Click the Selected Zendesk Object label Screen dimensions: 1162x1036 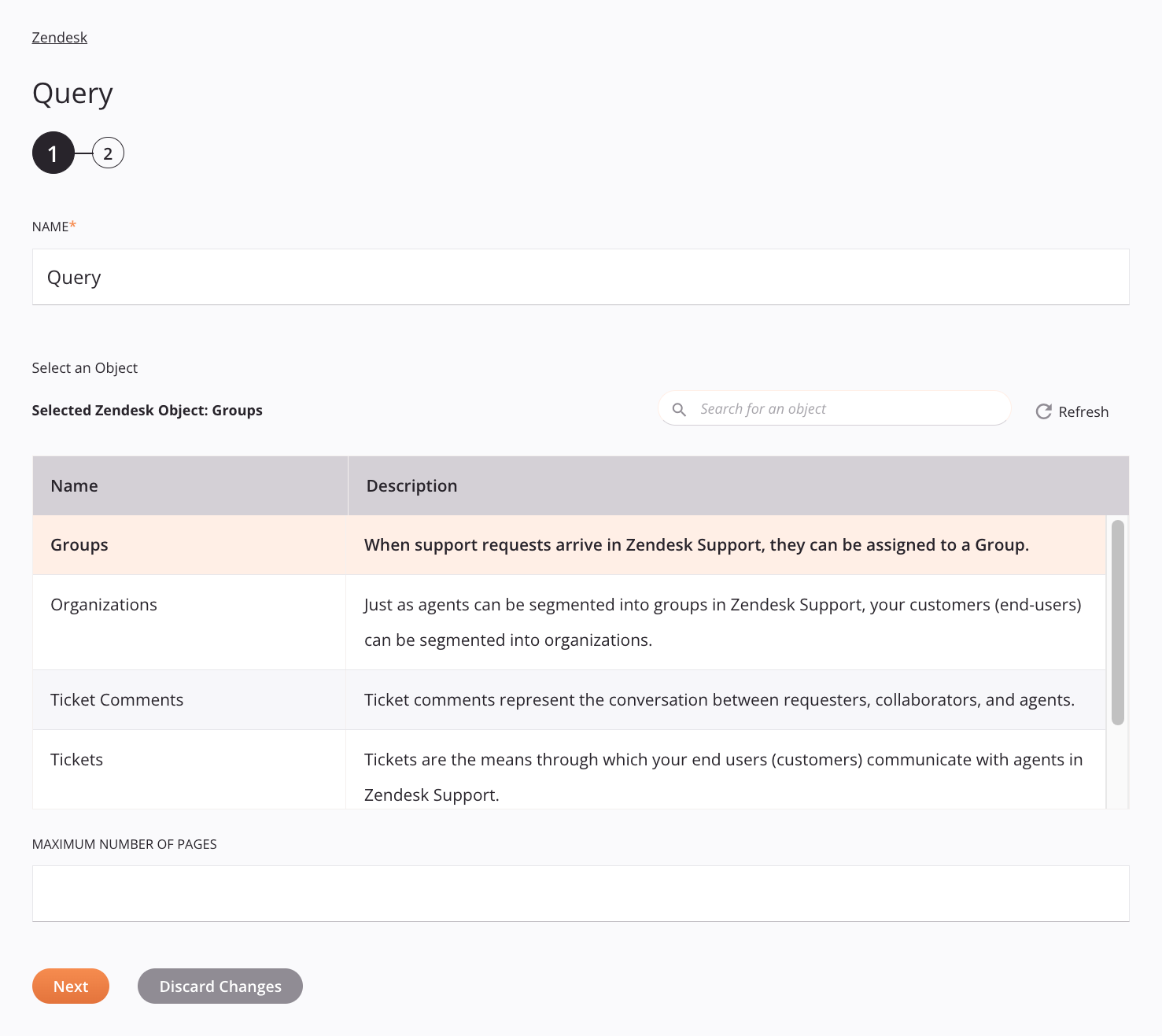[x=147, y=411]
